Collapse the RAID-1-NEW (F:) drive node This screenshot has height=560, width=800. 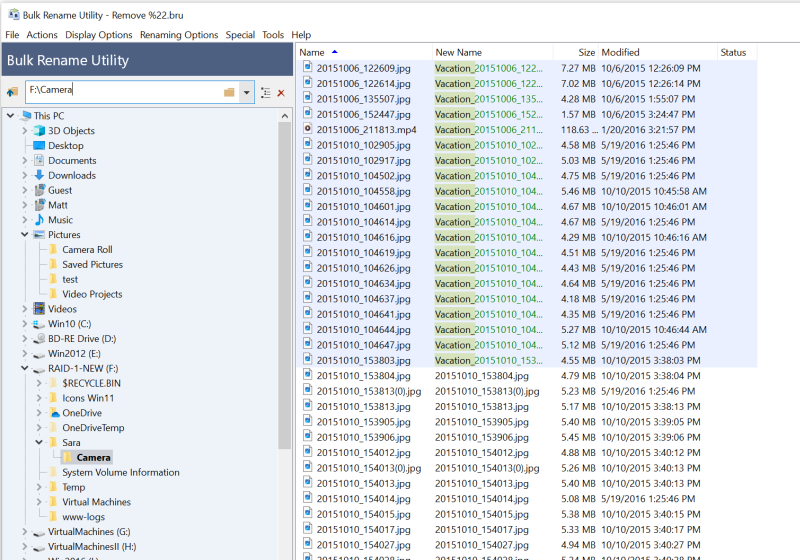point(24,368)
